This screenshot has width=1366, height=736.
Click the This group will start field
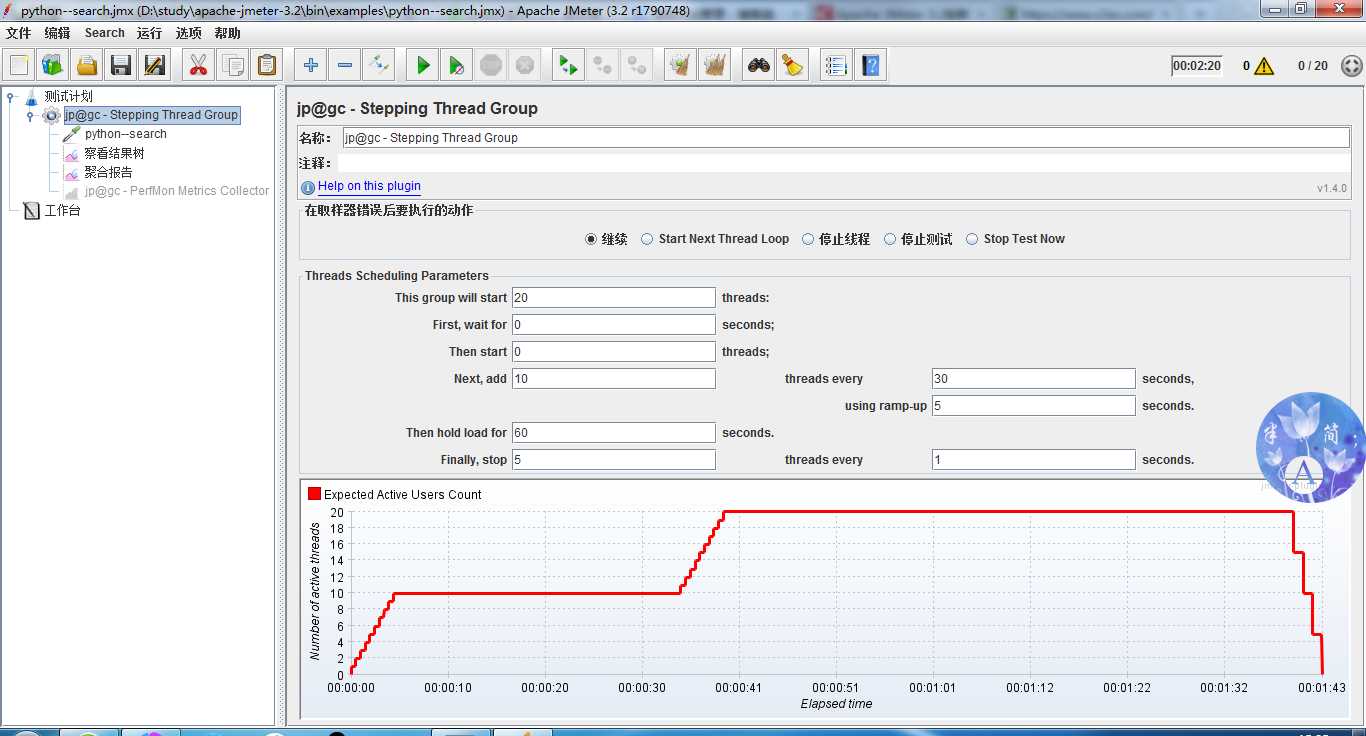coord(614,298)
